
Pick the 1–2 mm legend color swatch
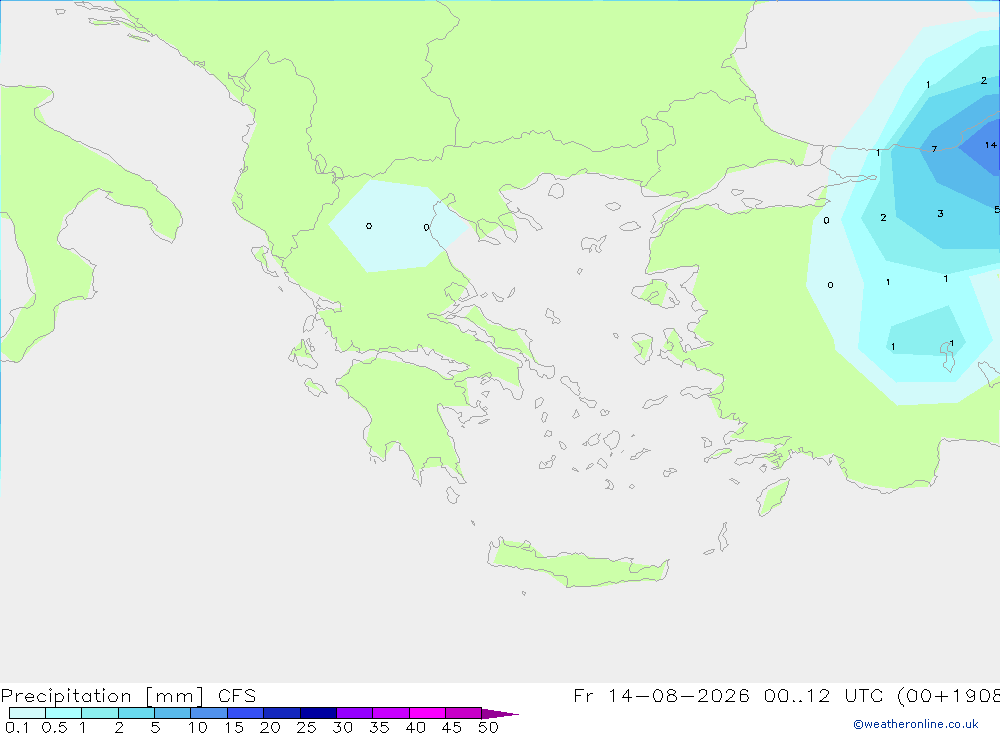99,713
